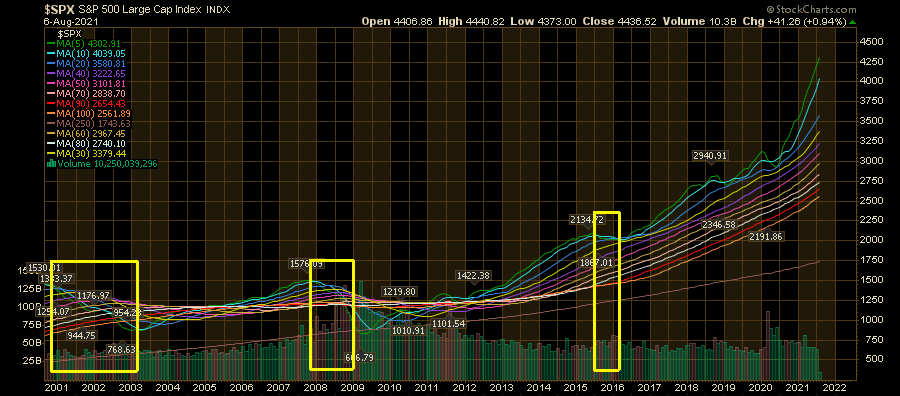Select the MA(100) 2561.89 legend entry

click(89, 113)
